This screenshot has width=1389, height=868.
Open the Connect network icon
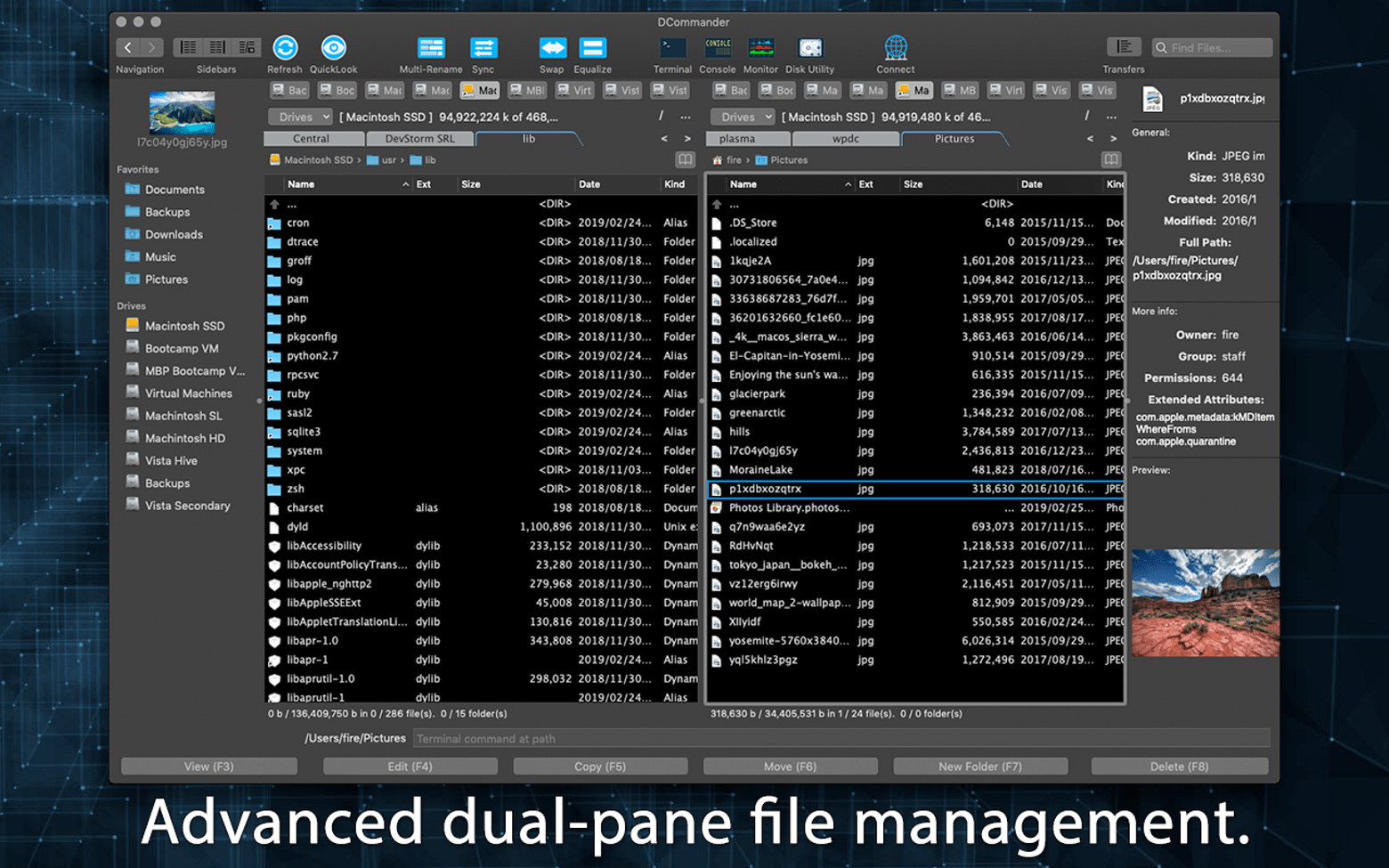tap(895, 47)
